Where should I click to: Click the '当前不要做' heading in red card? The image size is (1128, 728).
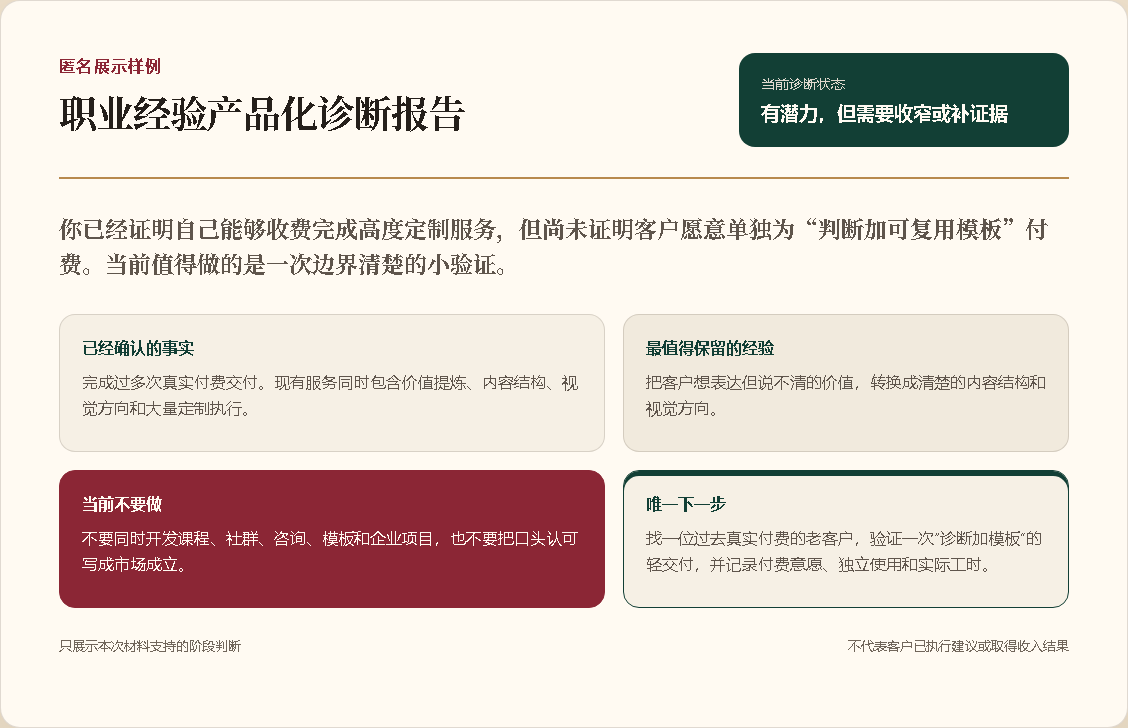(x=122, y=504)
